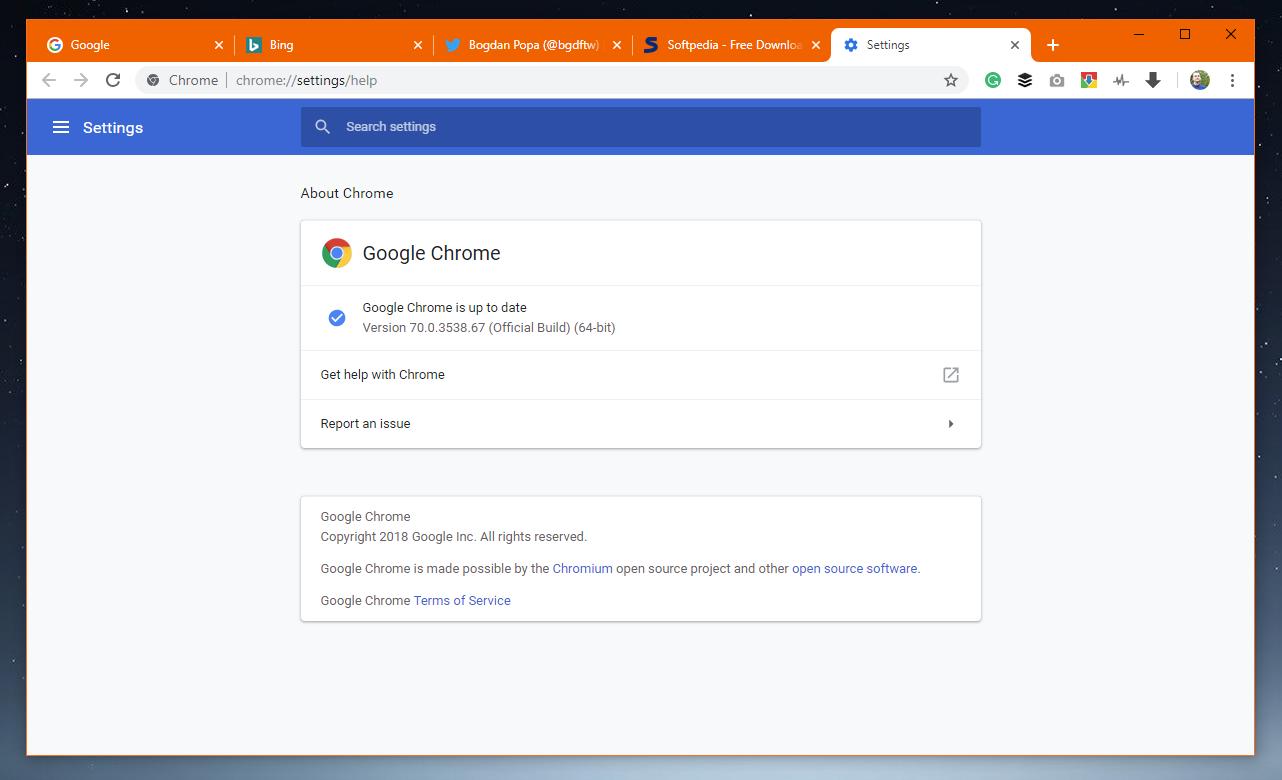Viewport: 1282px width, 780px height.
Task: Click the Google Chrome is up to date text
Action: [x=444, y=307]
